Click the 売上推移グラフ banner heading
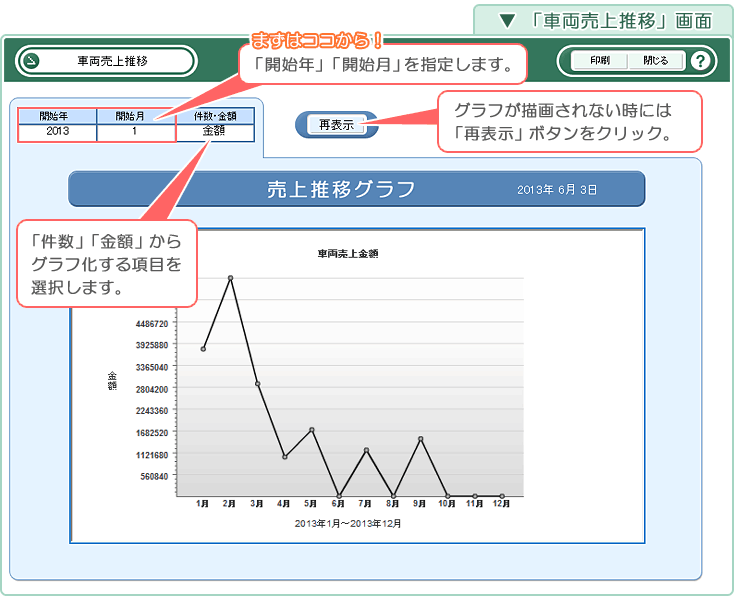This screenshot has width=735, height=600. tap(341, 189)
